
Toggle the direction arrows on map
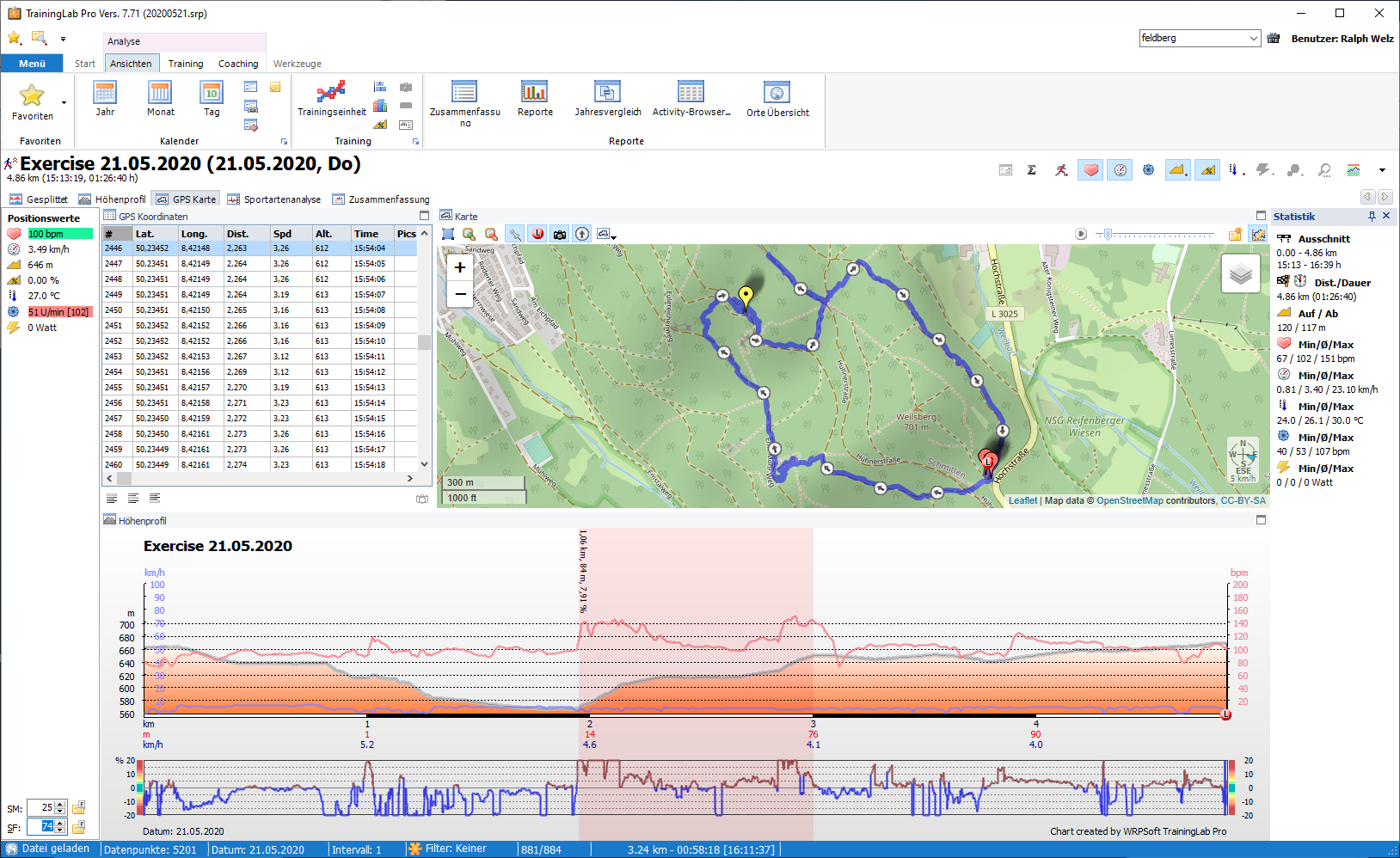[x=582, y=234]
